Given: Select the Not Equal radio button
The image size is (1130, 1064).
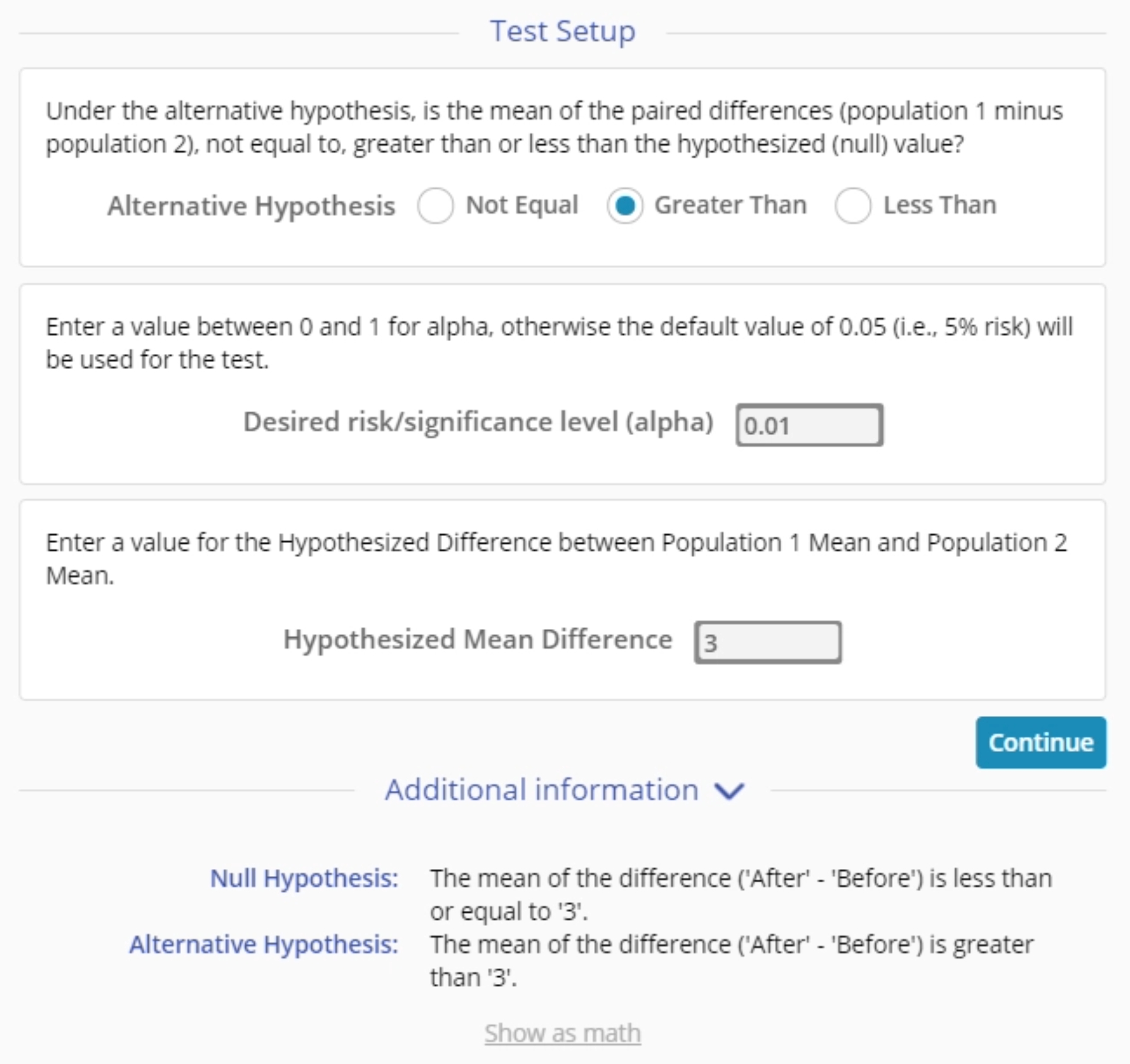Looking at the screenshot, I should 435,206.
